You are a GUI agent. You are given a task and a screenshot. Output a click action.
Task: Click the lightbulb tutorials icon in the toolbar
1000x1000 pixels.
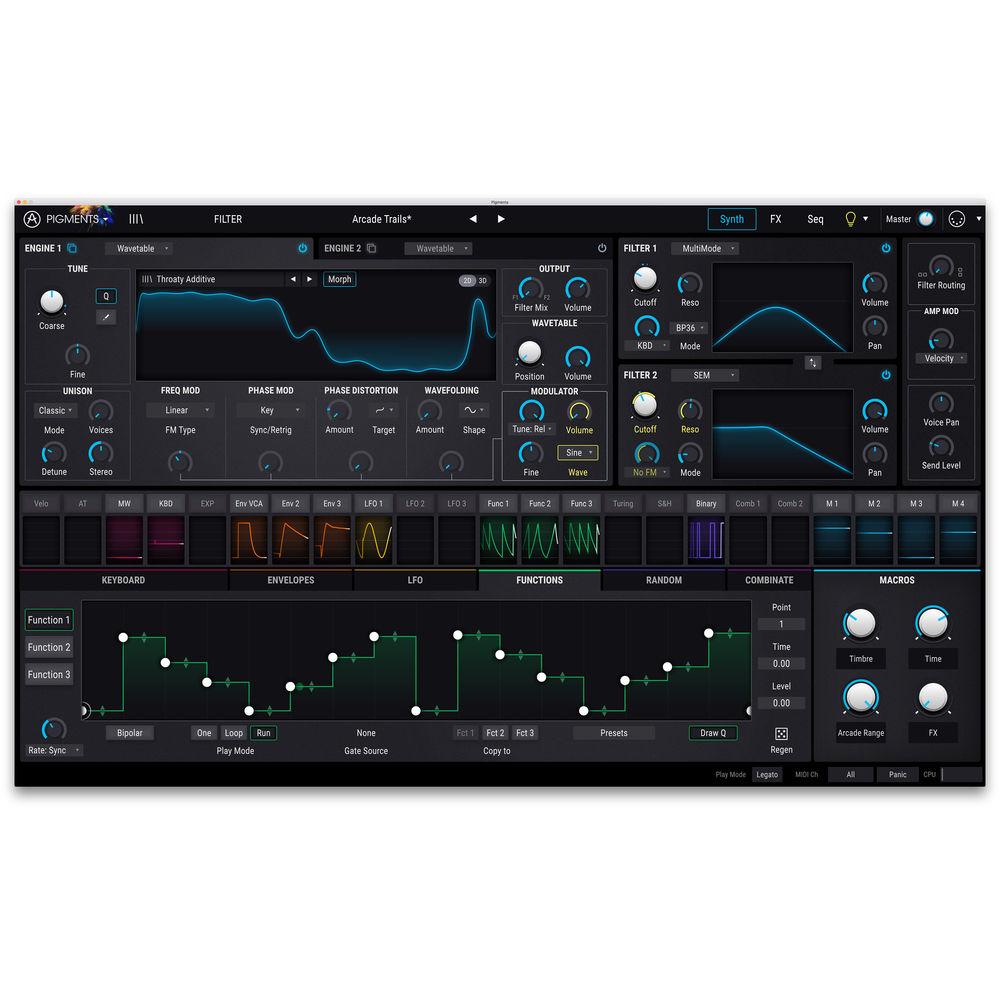point(848,218)
